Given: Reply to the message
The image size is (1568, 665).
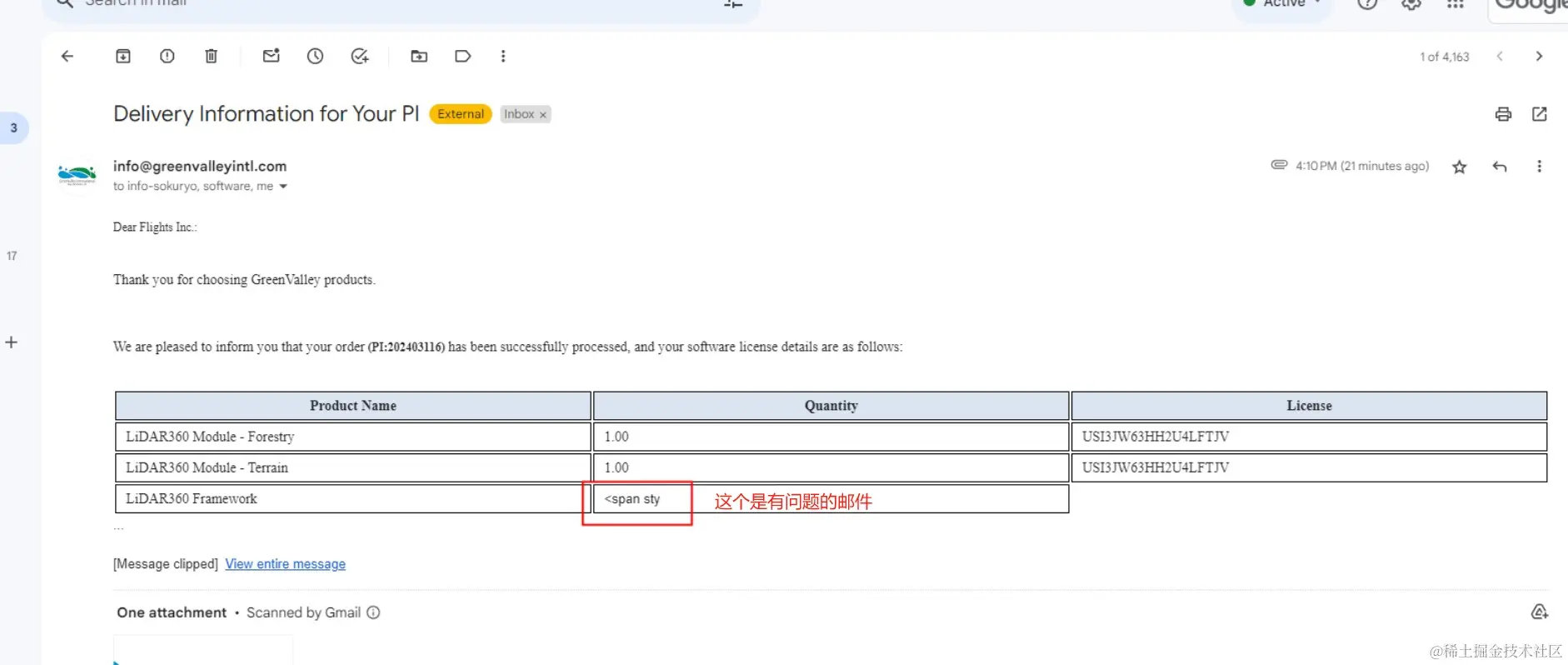Looking at the screenshot, I should [x=1500, y=167].
